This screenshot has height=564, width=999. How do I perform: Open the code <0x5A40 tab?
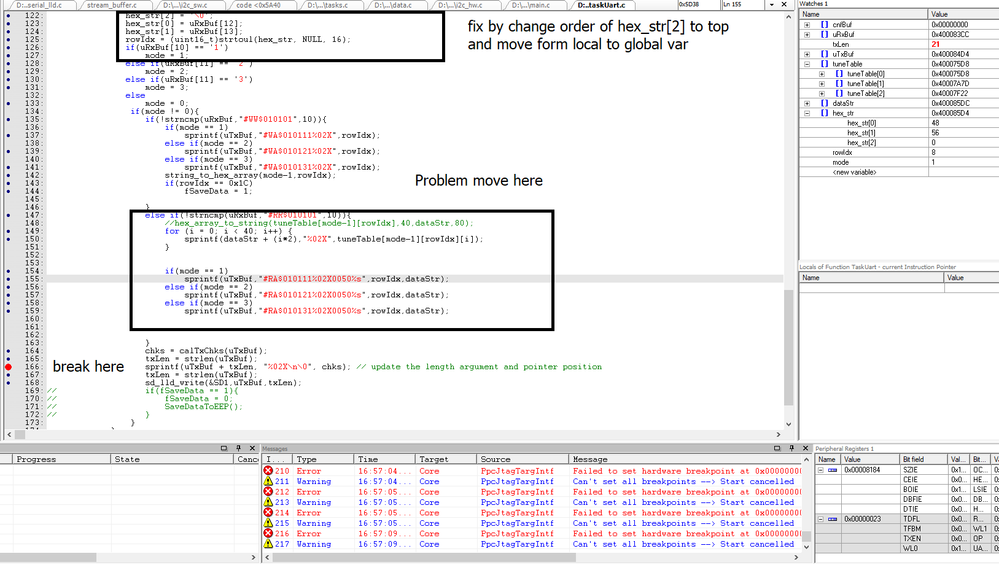pos(258,4)
